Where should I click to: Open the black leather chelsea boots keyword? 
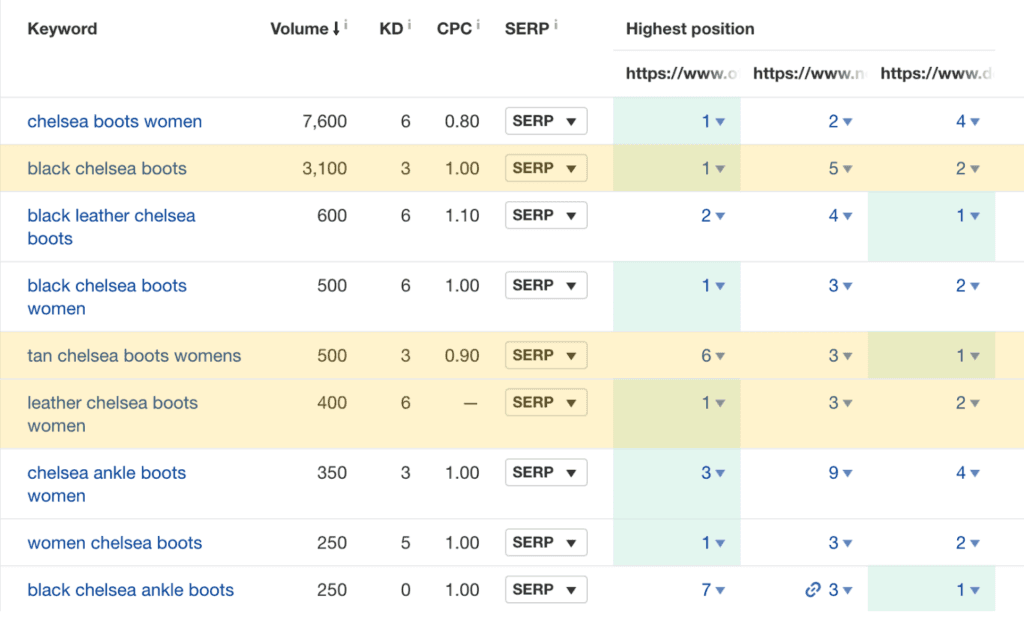tap(112, 227)
